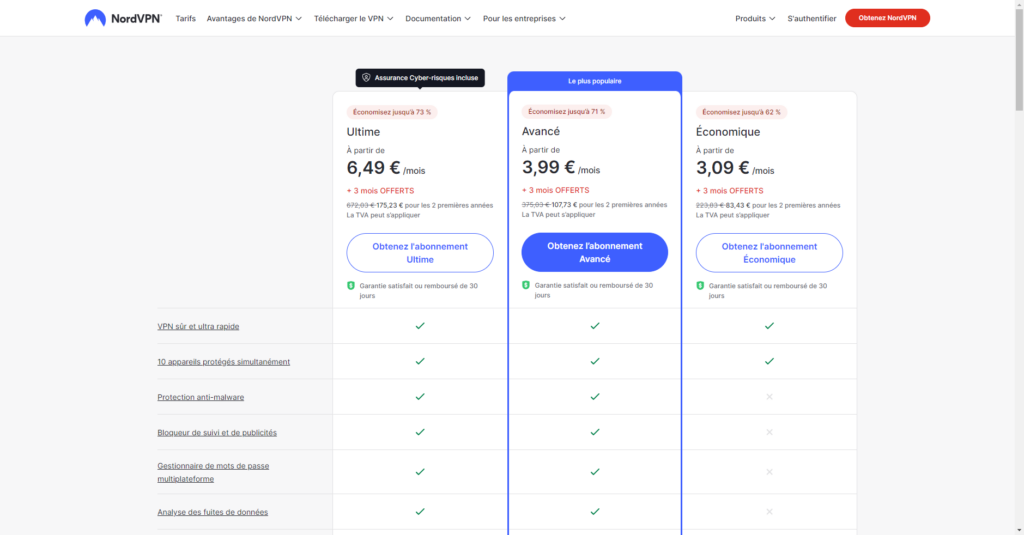This screenshot has height=535, width=1024.
Task: Expand the Produits dropdown
Action: click(x=755, y=18)
